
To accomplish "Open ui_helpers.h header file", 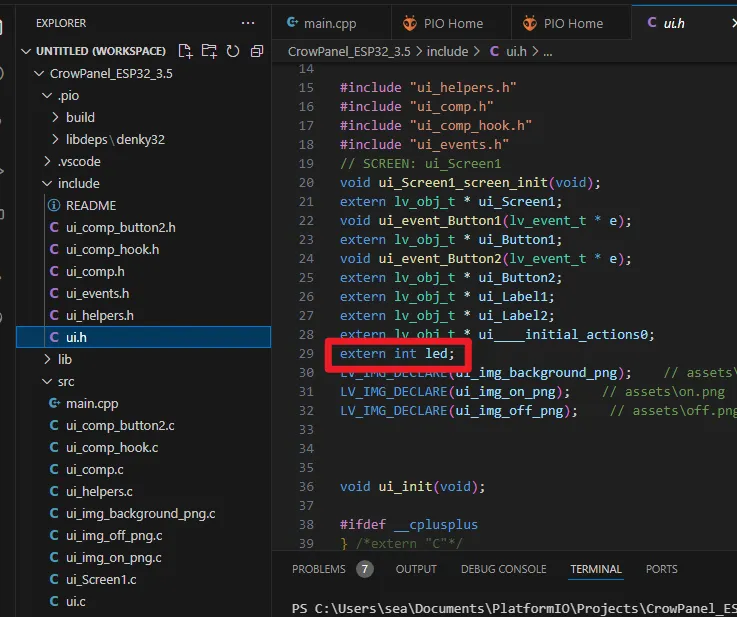I will point(100,315).
